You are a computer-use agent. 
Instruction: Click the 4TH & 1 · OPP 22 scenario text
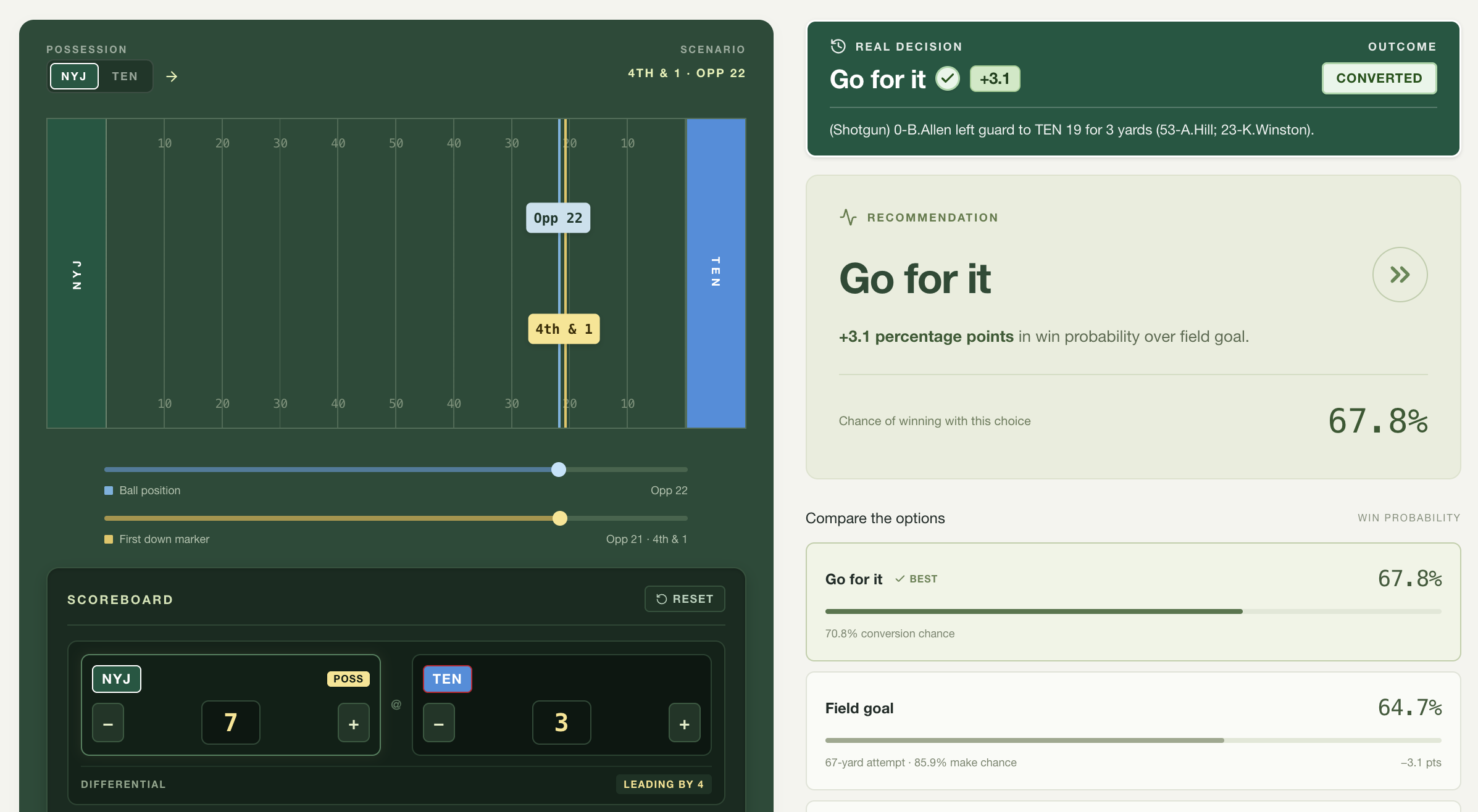pyautogui.click(x=687, y=73)
